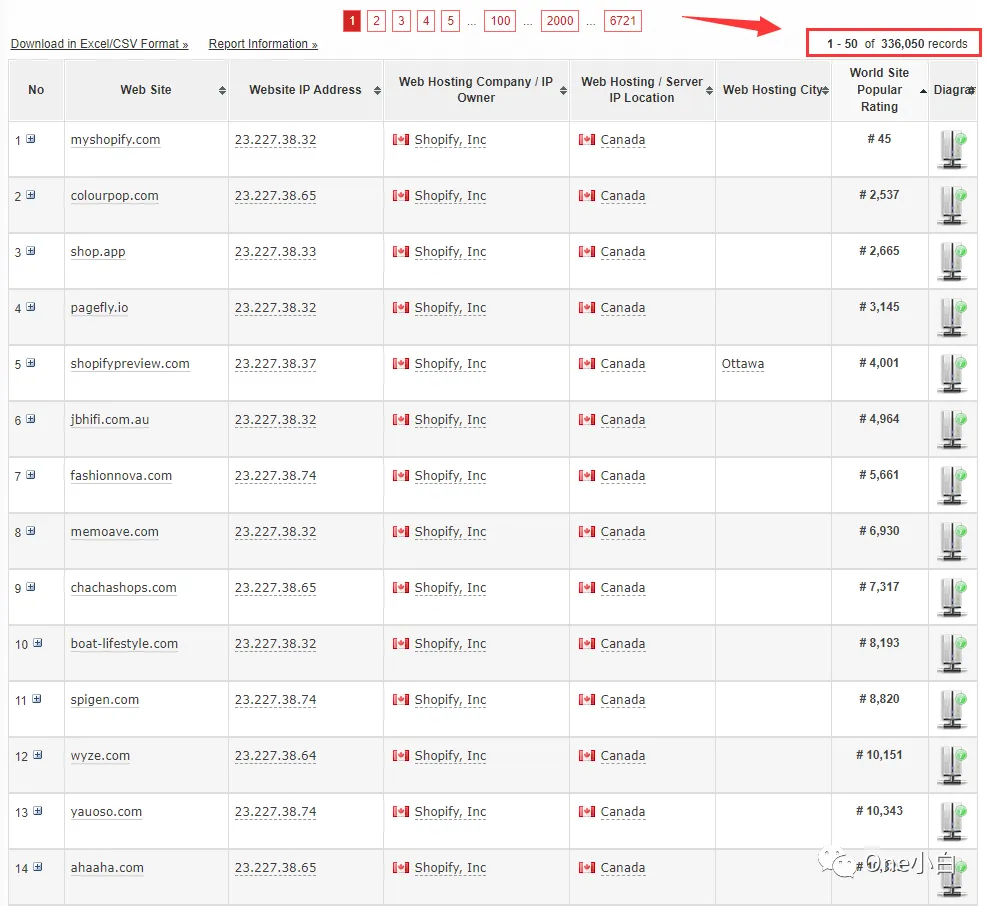Sort by Web Hosting Company / IP Owner

point(563,90)
